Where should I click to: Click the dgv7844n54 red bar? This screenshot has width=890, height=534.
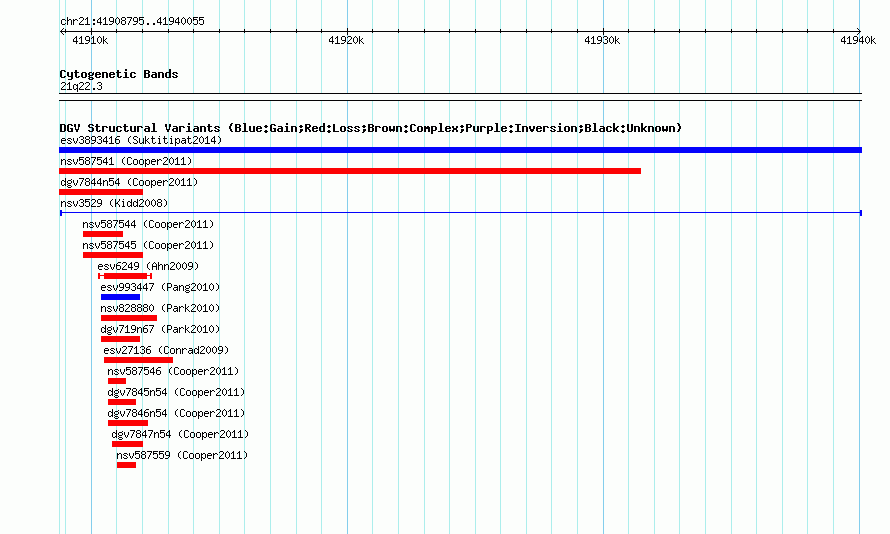[101, 192]
